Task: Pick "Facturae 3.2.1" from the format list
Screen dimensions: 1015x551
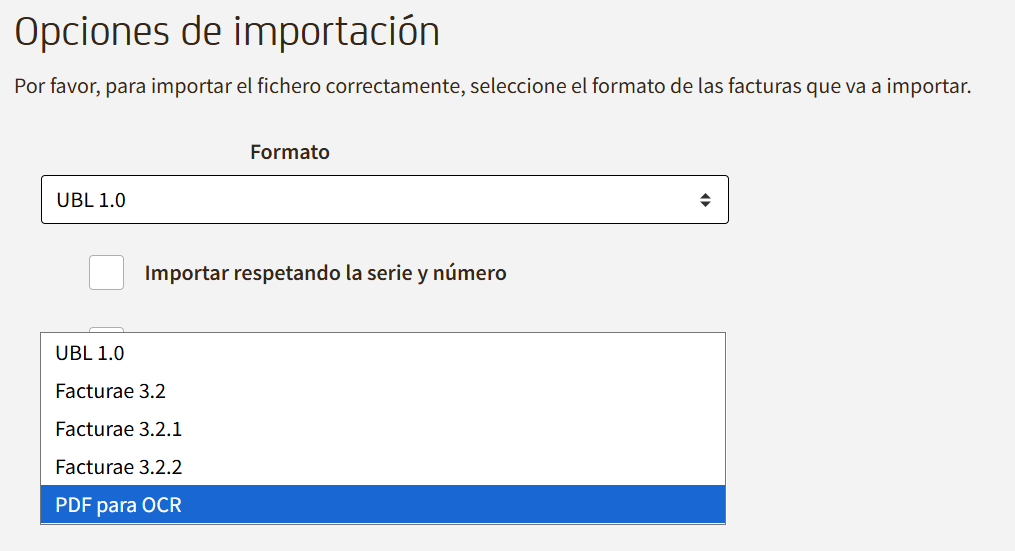Action: (x=118, y=429)
